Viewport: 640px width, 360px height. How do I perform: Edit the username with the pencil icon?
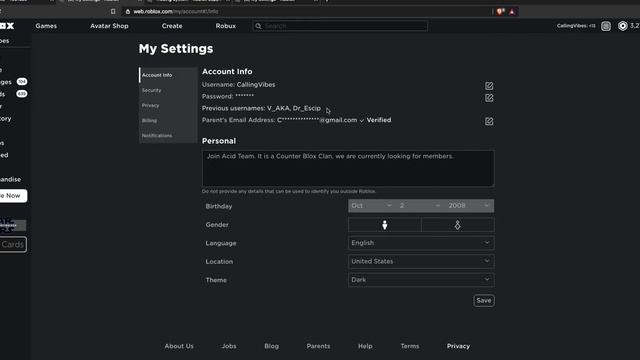point(489,86)
